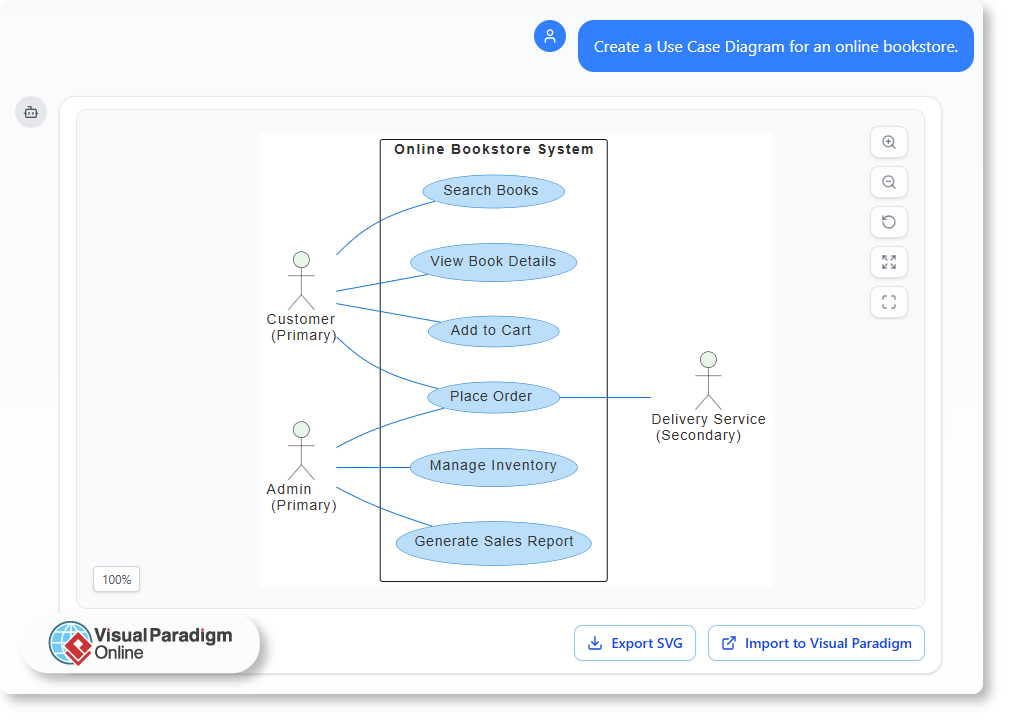
Task: Click the bookstore prompt message bubble
Action: pyautogui.click(x=775, y=46)
